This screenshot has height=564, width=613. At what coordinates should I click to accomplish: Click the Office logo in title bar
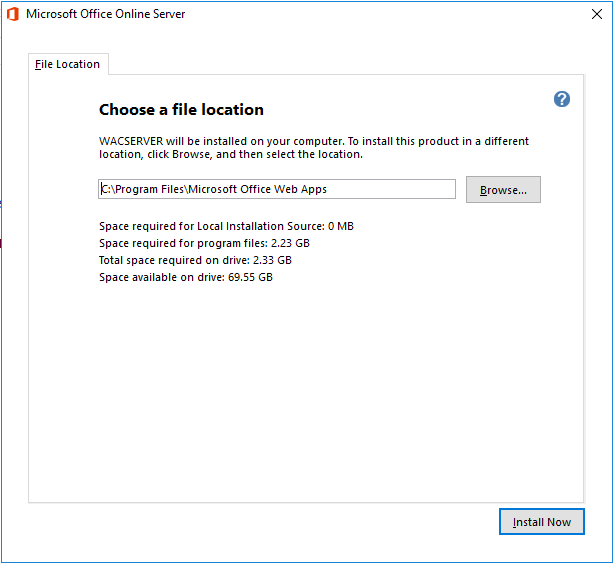(12, 15)
